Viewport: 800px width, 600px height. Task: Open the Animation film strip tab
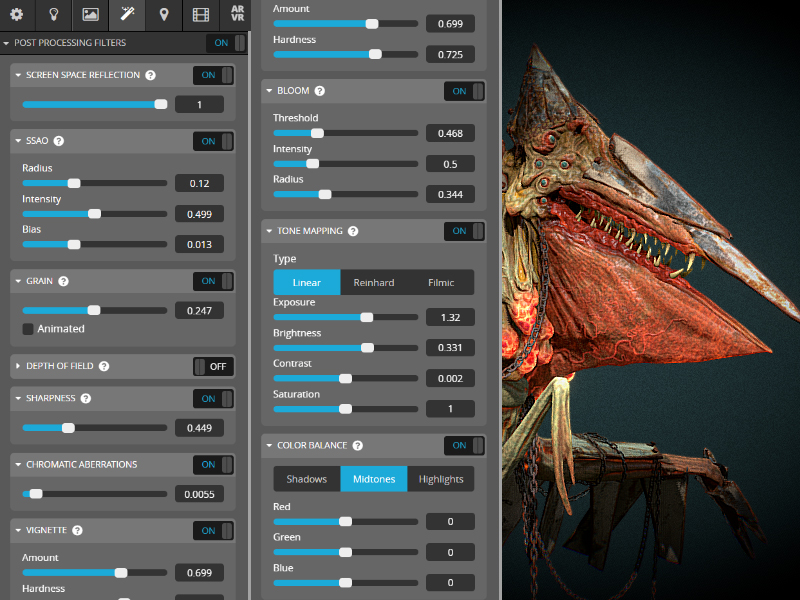[201, 15]
